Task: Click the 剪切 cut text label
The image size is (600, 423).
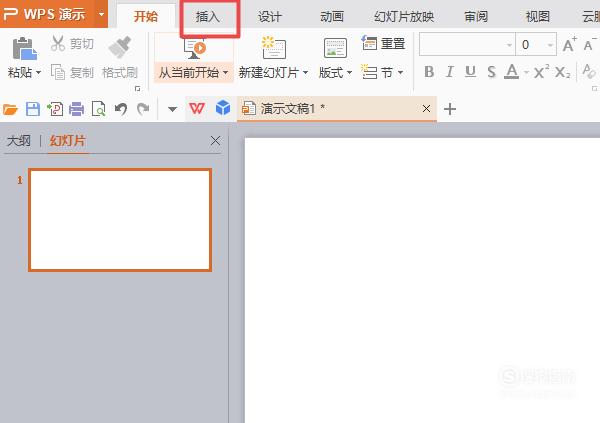Action: tap(82, 44)
